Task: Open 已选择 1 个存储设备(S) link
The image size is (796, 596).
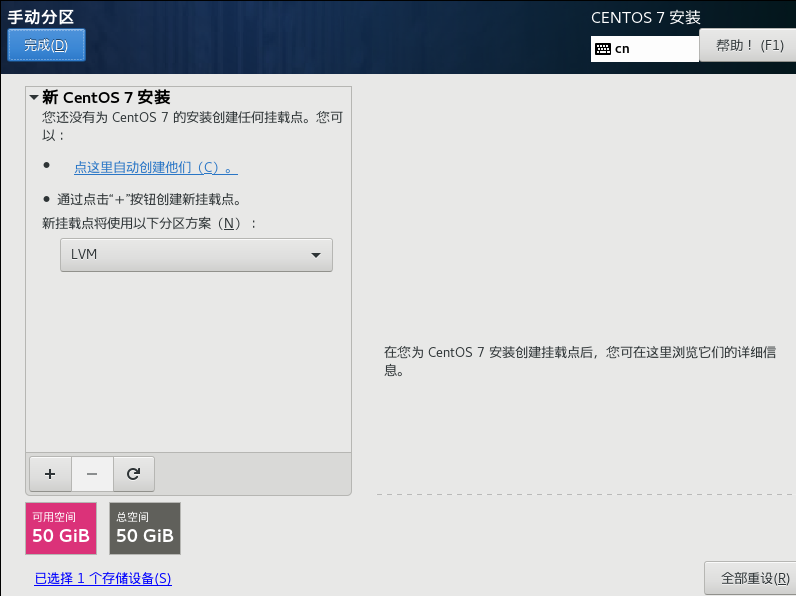Action: click(103, 578)
